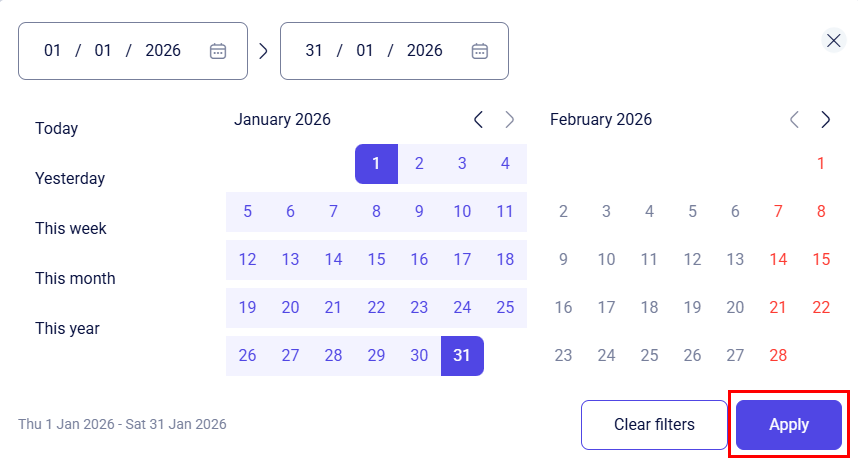Select January 1 in the calendar

point(376,164)
